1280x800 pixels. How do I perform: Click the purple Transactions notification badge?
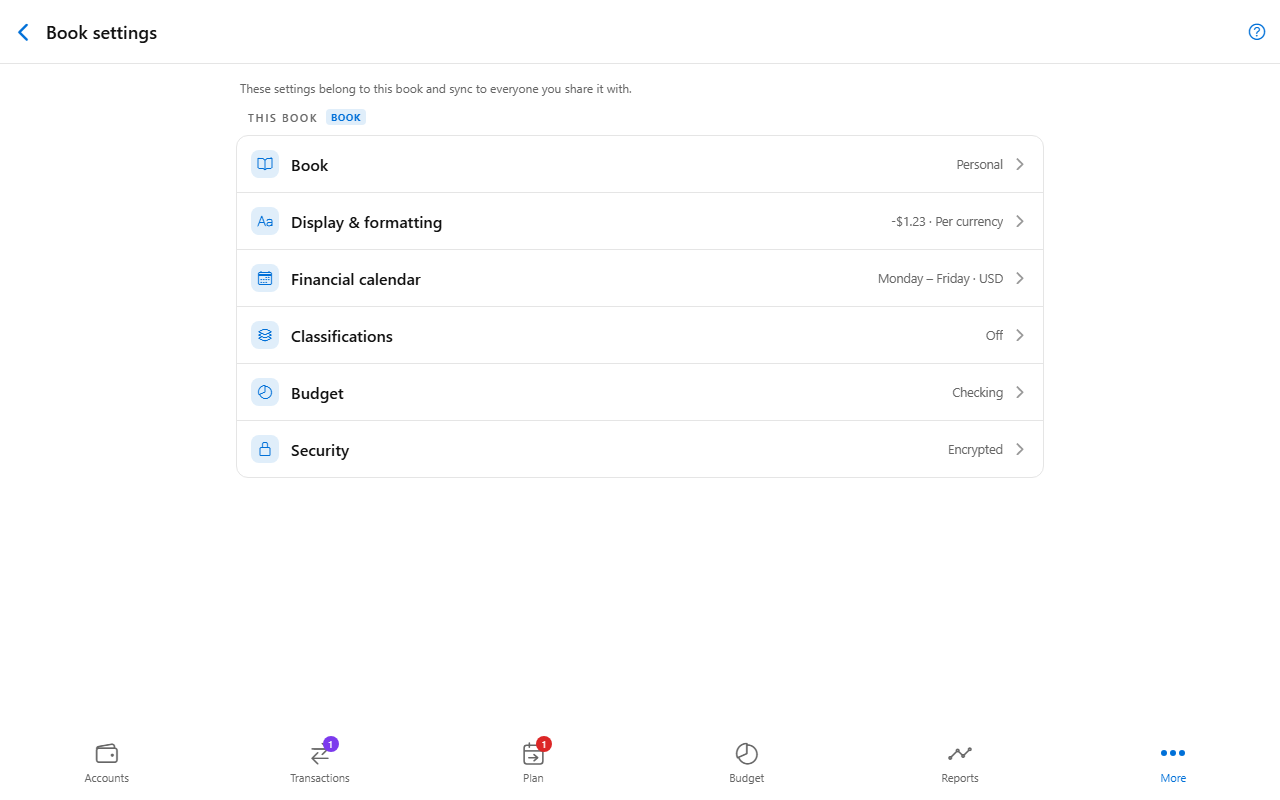[x=331, y=744]
